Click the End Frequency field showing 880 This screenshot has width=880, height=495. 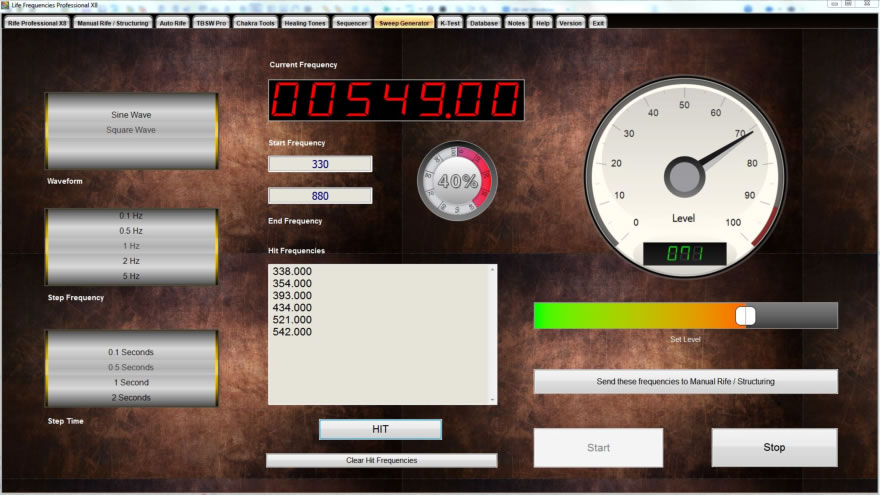[320, 196]
